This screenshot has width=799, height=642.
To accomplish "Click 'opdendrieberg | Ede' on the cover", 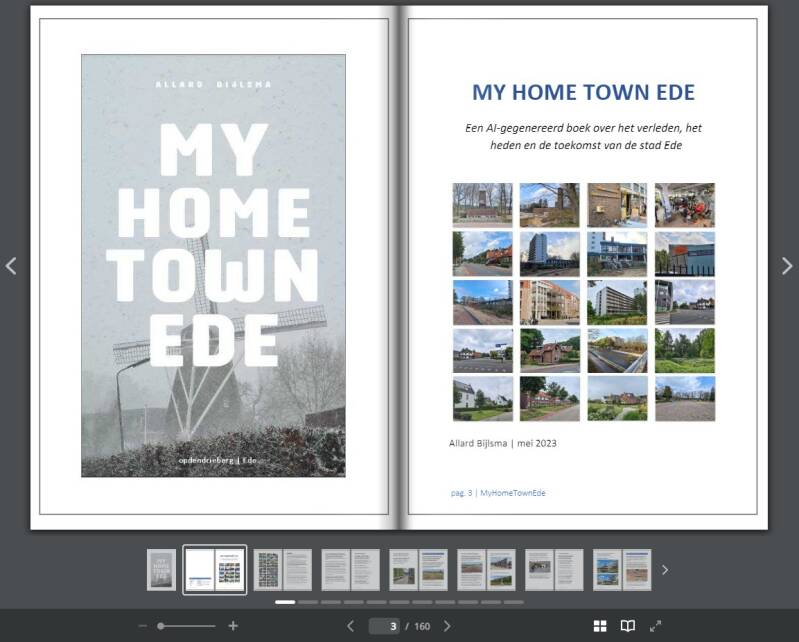I will click(x=217, y=460).
